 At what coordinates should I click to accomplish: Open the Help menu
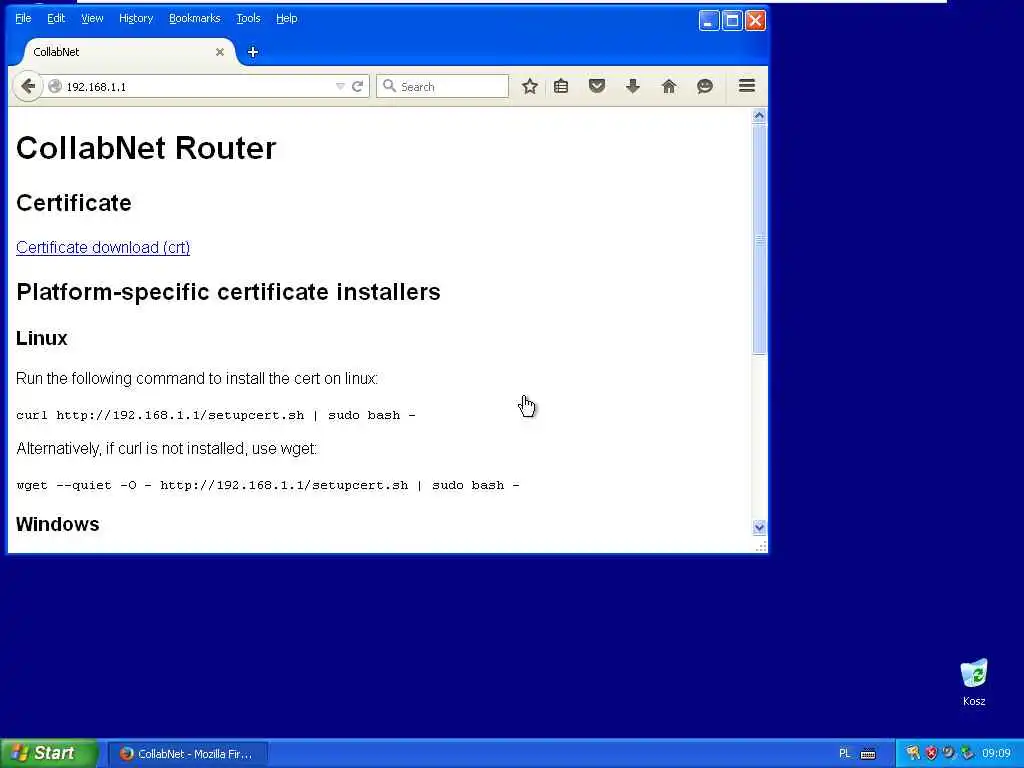(287, 18)
